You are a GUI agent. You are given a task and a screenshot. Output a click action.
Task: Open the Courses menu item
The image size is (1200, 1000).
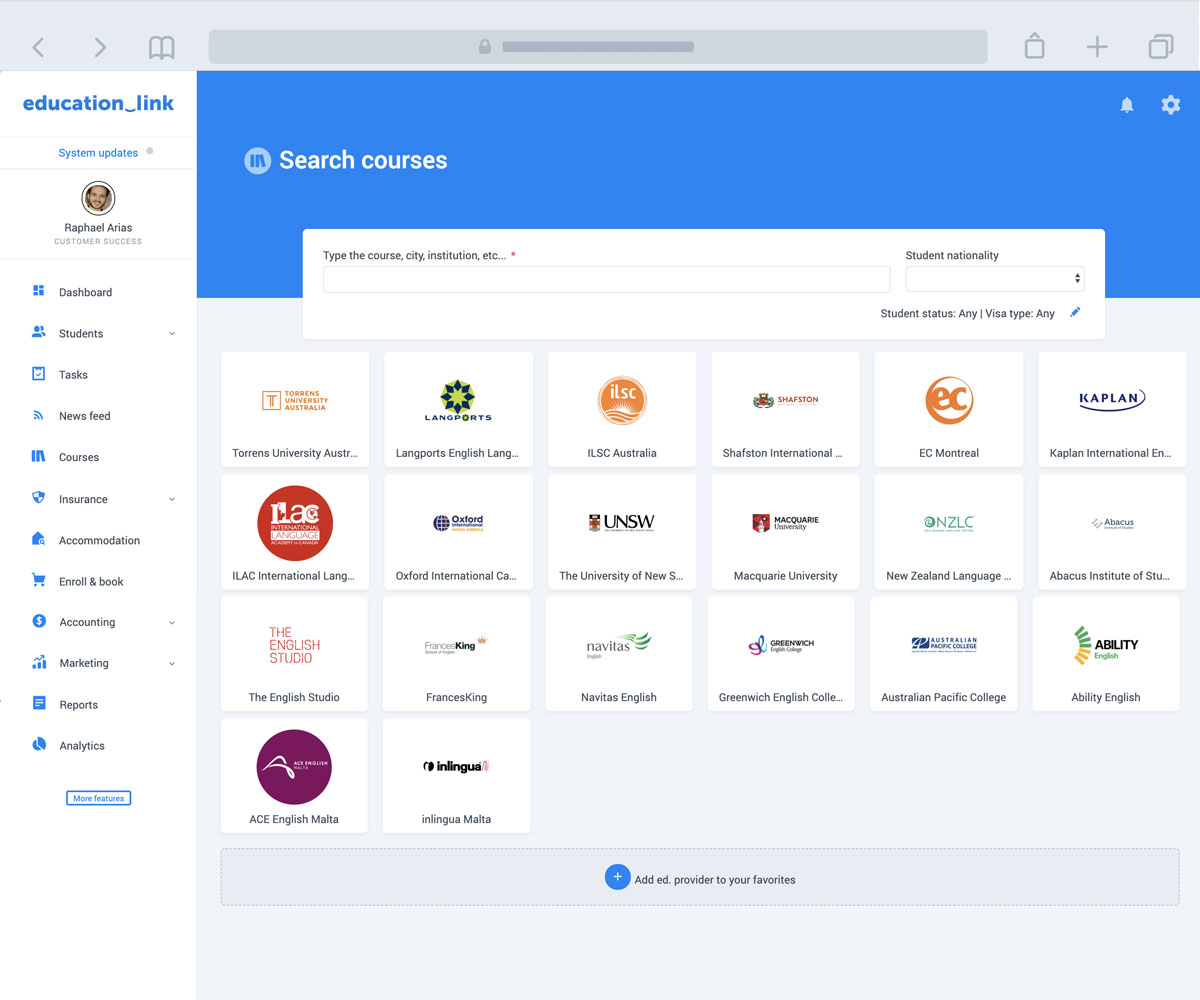coord(79,457)
